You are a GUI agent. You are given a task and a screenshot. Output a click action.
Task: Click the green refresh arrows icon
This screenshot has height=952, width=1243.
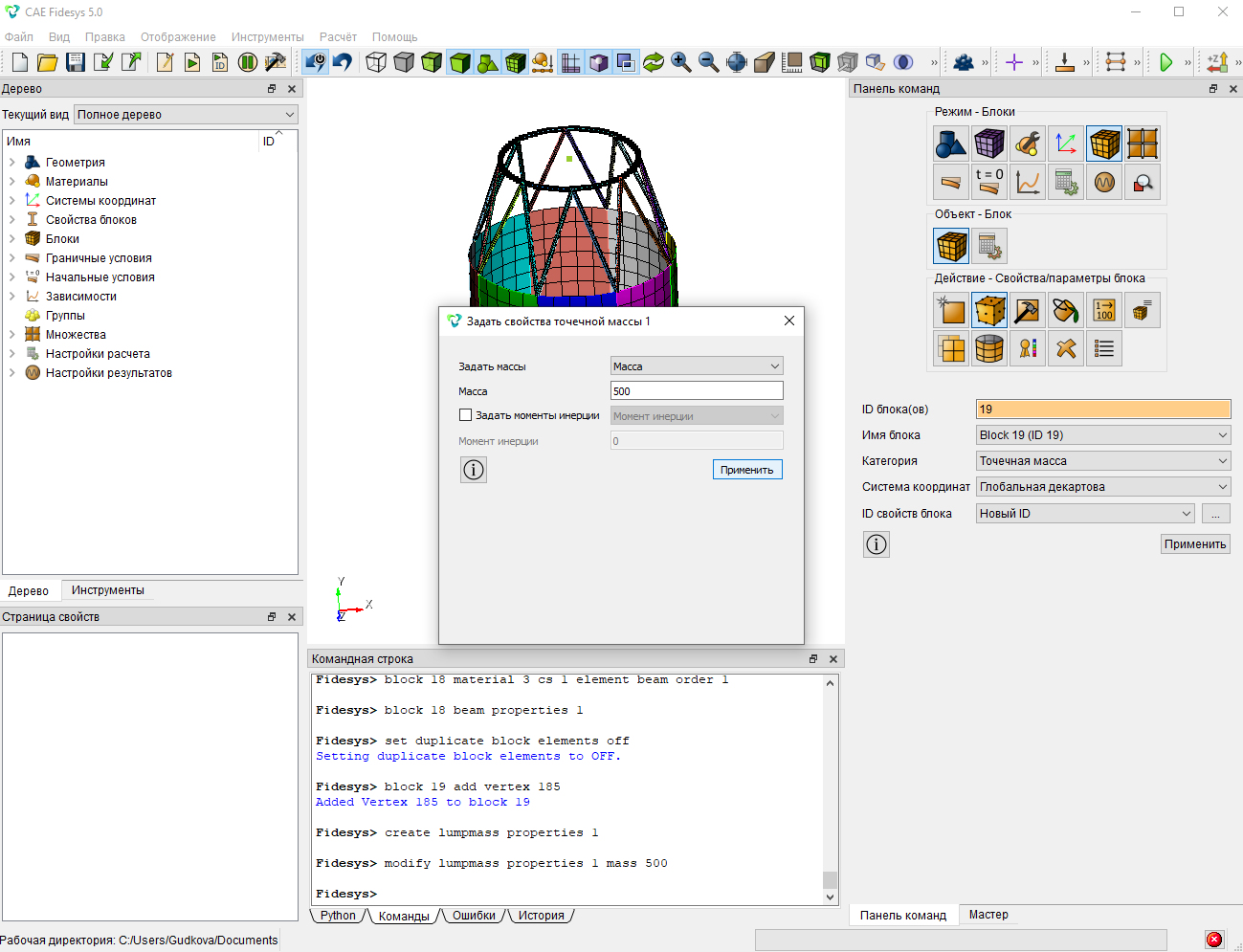coord(654,62)
